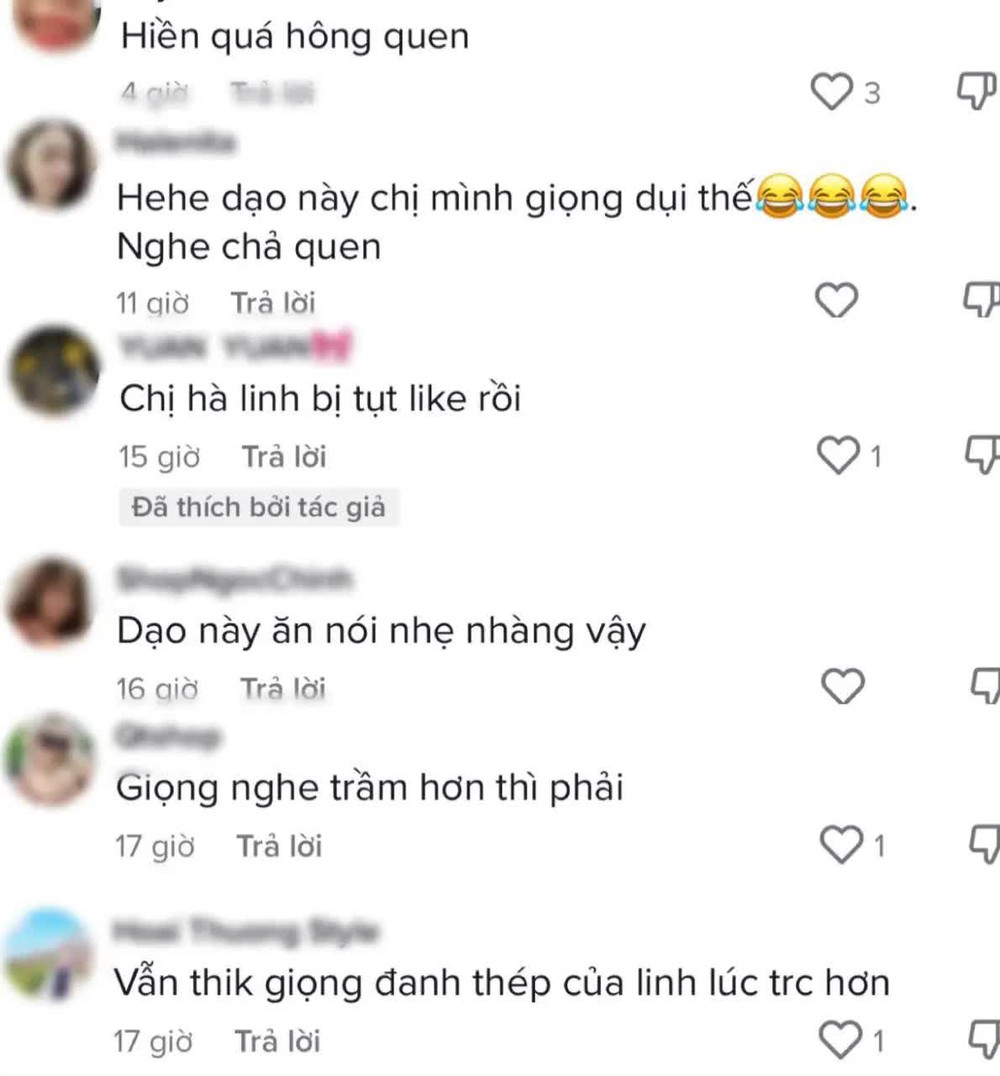Reply to the 15 giờ comment

284,457
